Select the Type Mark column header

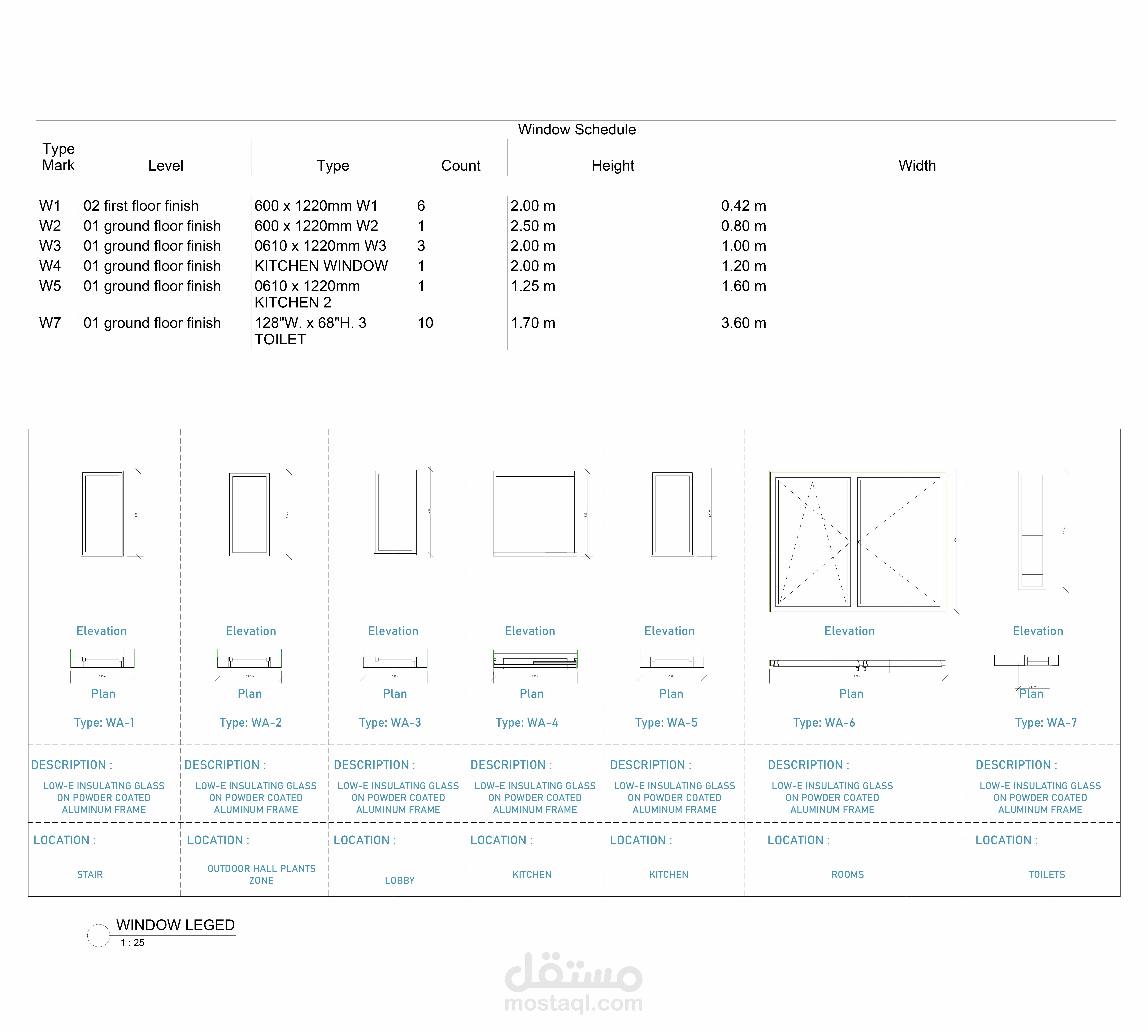(58, 157)
